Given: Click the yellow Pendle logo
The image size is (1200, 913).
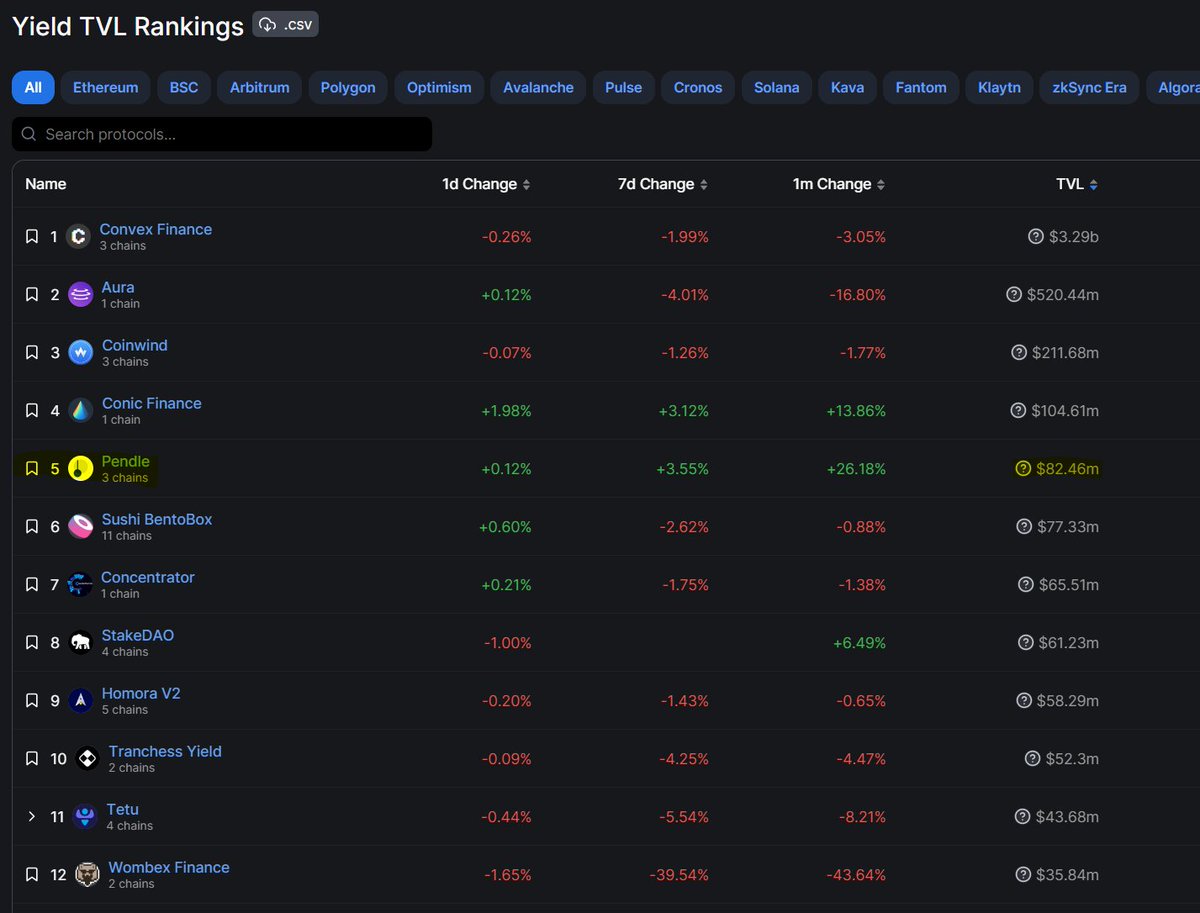Looking at the screenshot, I should tap(81, 469).
